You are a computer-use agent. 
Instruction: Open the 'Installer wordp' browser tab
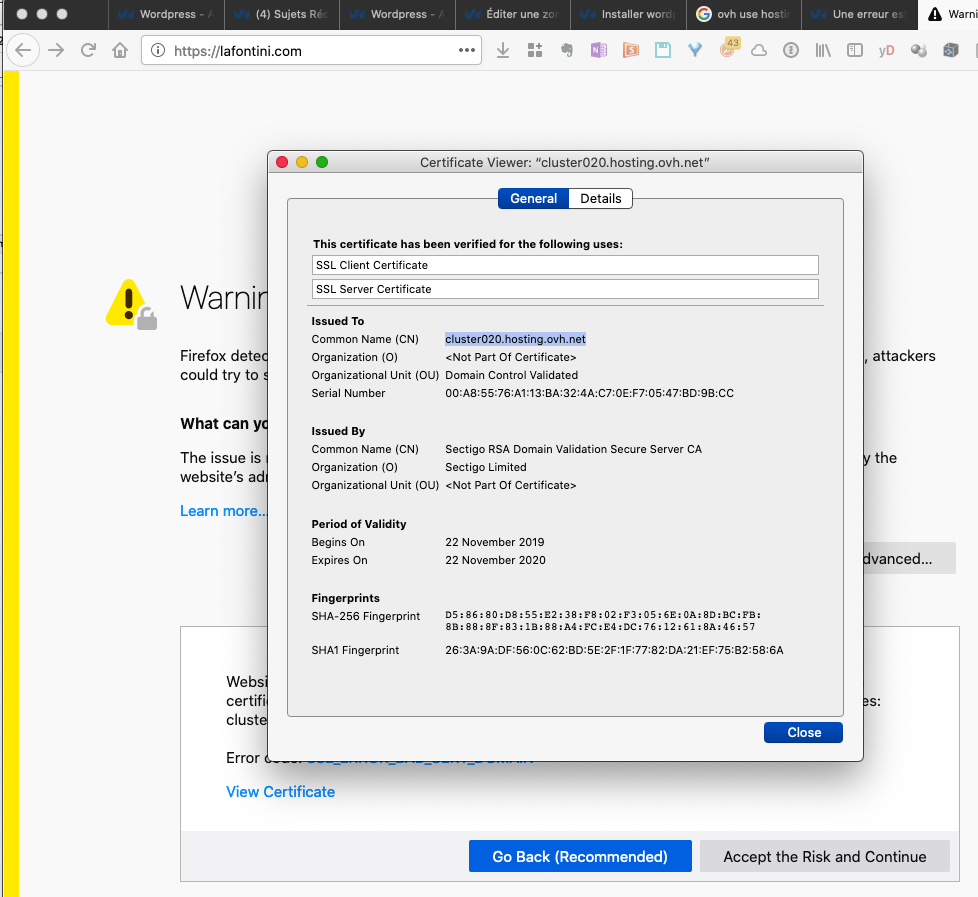click(630, 15)
